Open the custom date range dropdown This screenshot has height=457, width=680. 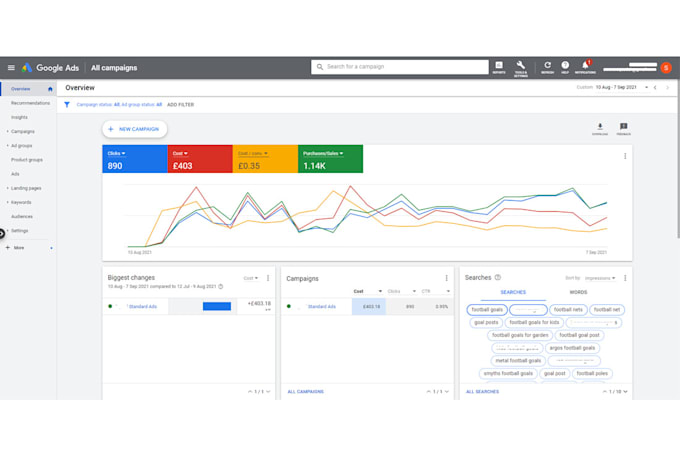[621, 87]
